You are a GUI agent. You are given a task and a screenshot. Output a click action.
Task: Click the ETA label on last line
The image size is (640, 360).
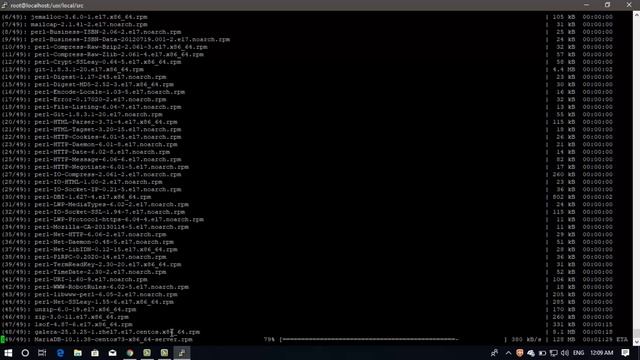click(622, 339)
